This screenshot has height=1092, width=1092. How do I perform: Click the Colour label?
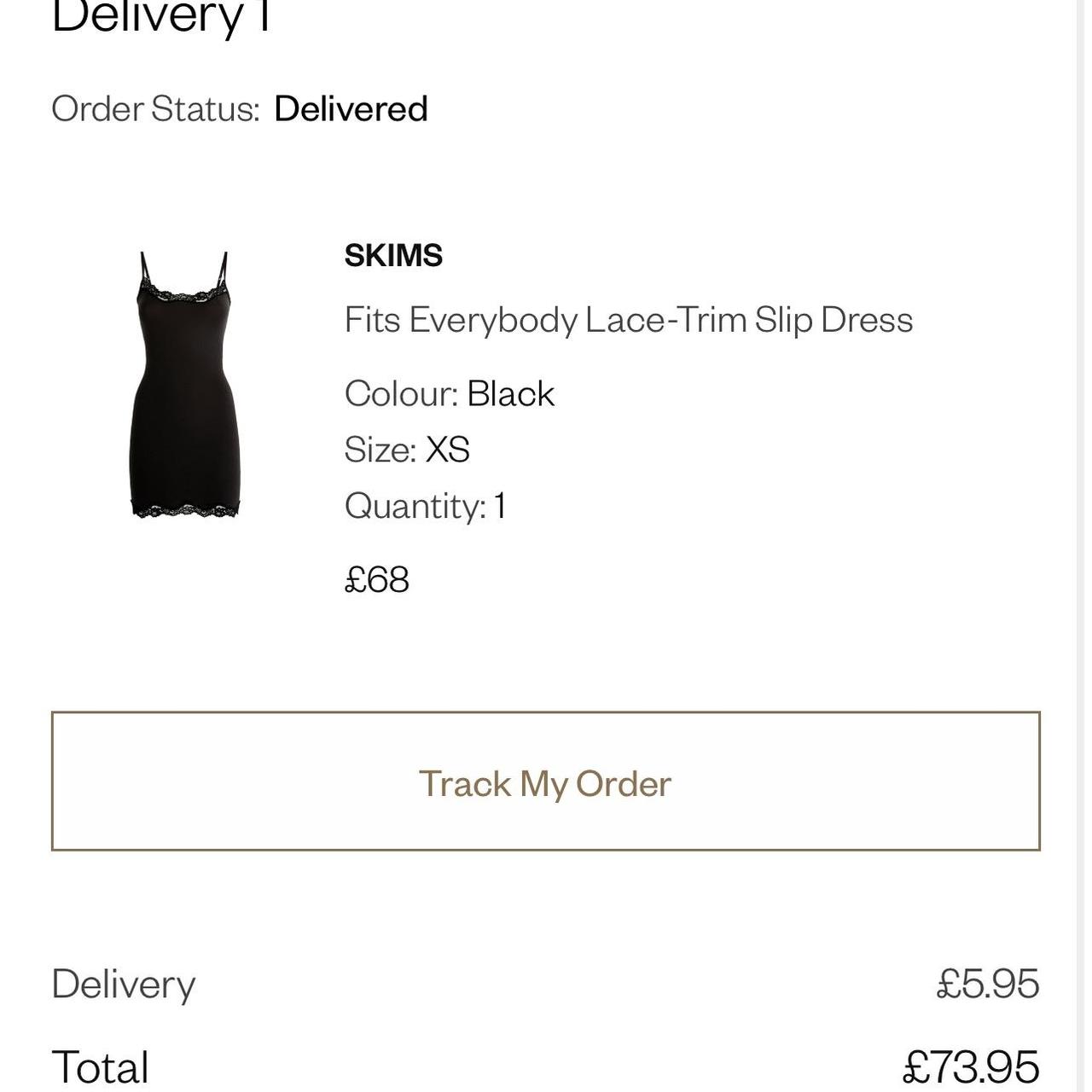402,394
